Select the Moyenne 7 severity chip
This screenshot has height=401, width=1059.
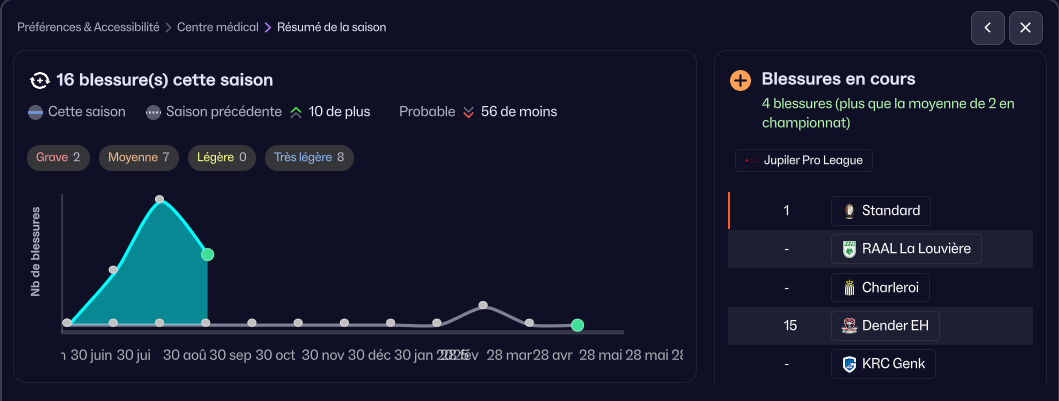(138, 157)
